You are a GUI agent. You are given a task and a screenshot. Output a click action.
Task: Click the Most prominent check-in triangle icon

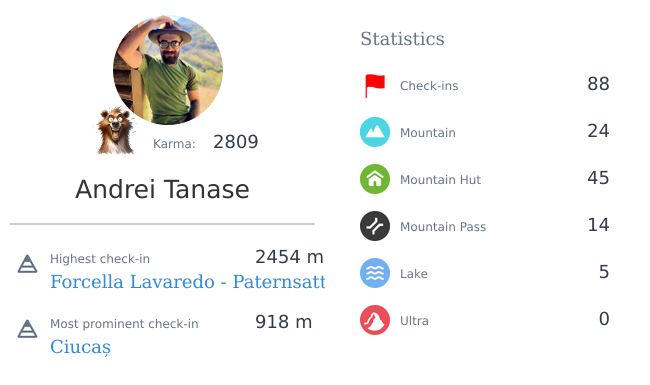[x=27, y=329]
